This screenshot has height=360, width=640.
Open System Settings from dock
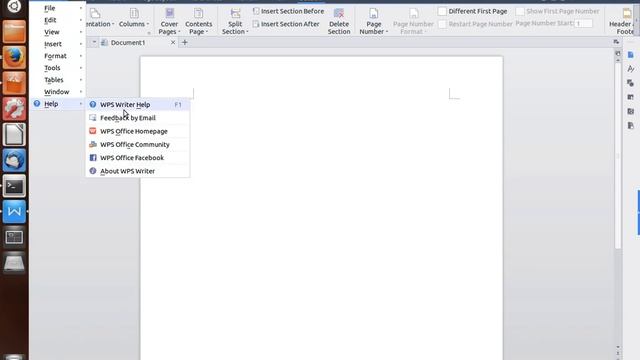(x=14, y=109)
